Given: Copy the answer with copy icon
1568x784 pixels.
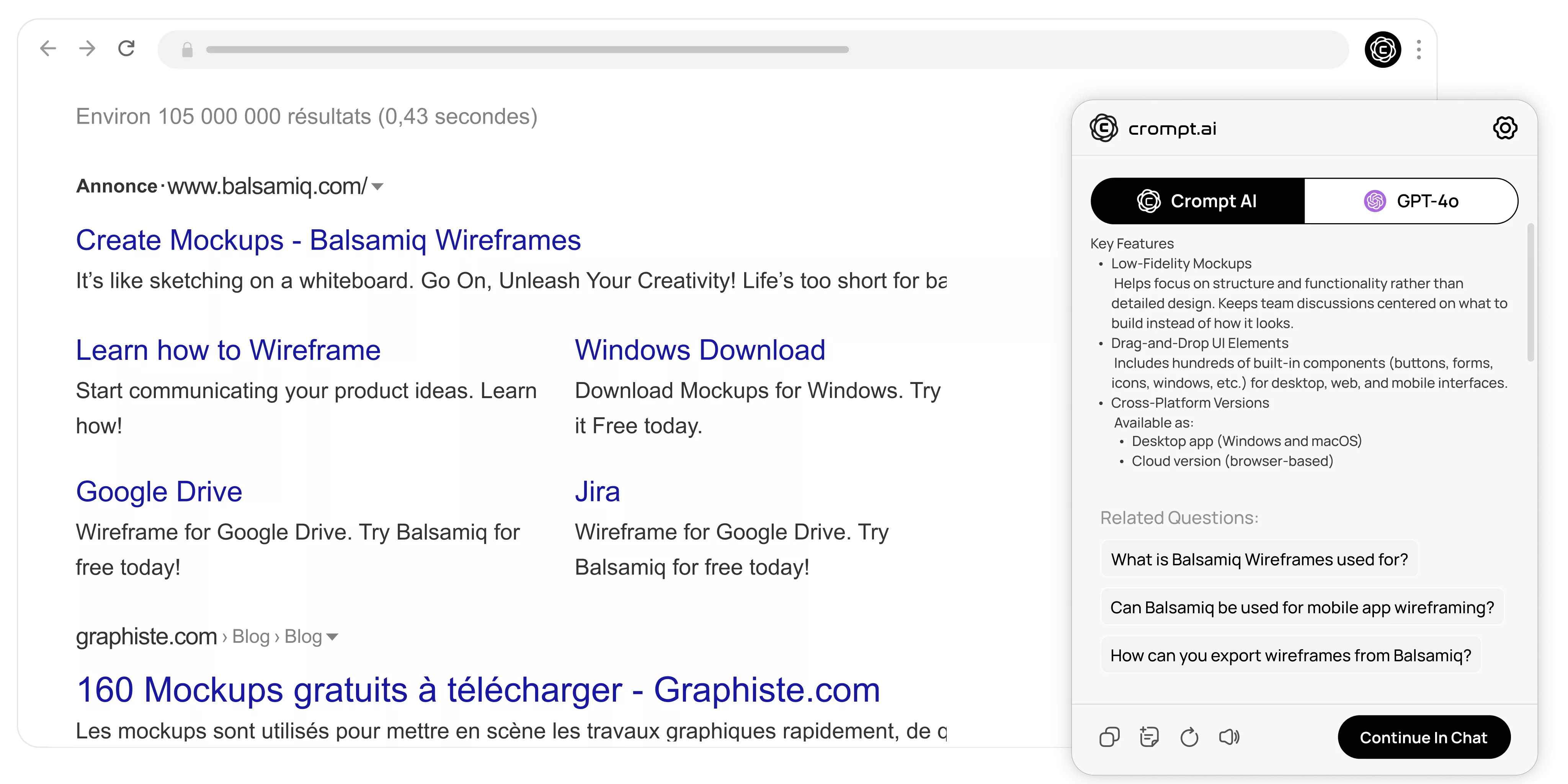Looking at the screenshot, I should (x=1109, y=737).
